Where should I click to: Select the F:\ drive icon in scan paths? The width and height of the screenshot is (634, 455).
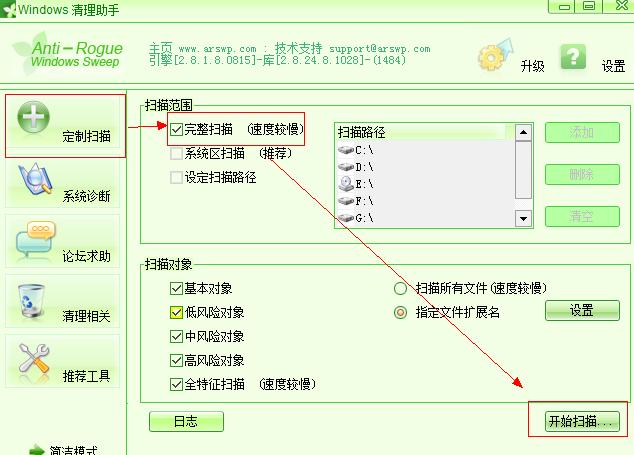pyautogui.click(x=346, y=201)
